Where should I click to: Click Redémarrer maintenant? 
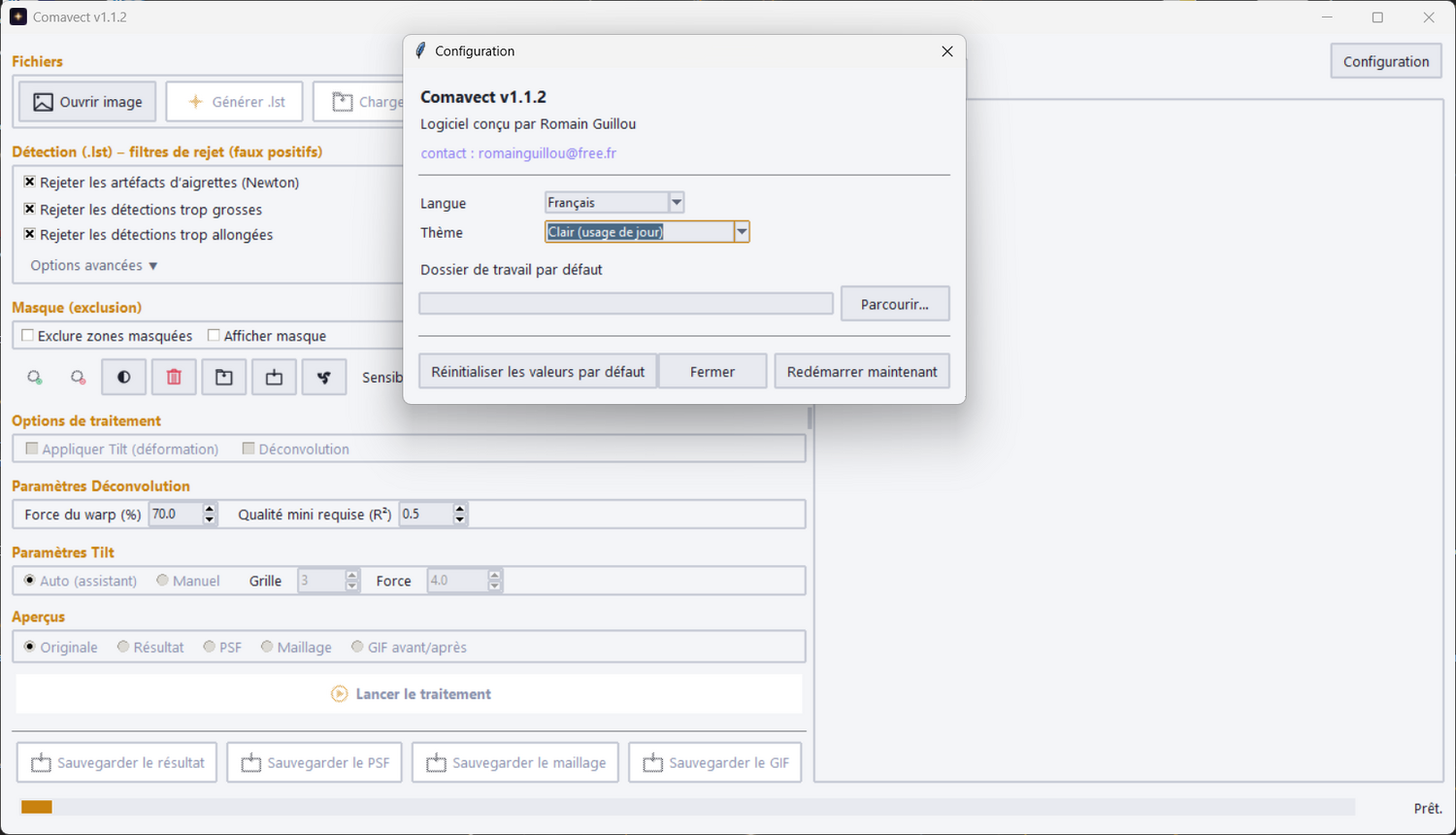pos(862,372)
